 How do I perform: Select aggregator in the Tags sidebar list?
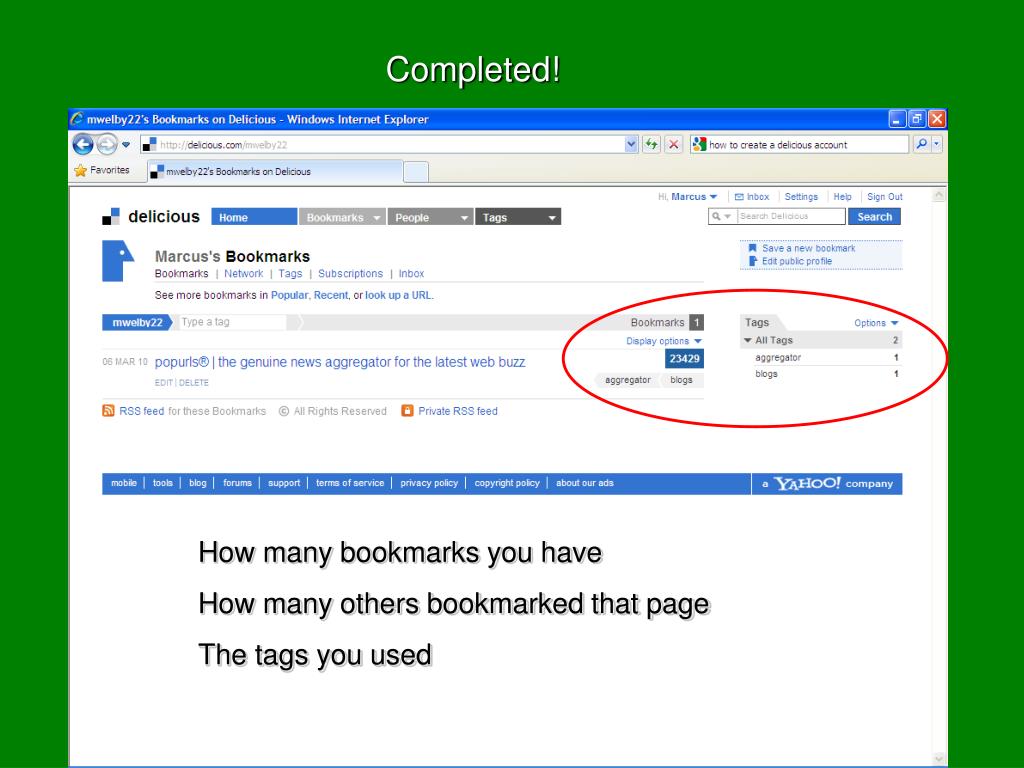click(778, 358)
